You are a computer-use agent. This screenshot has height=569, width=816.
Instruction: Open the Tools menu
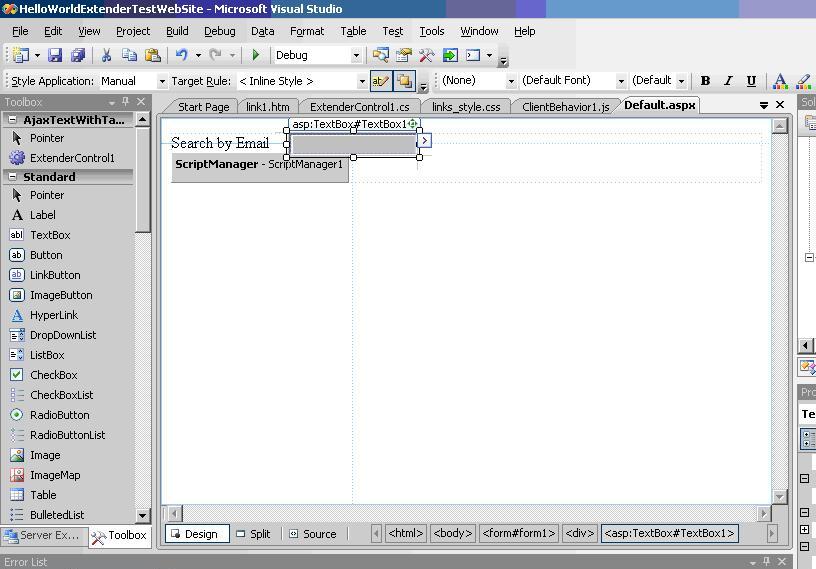click(431, 31)
